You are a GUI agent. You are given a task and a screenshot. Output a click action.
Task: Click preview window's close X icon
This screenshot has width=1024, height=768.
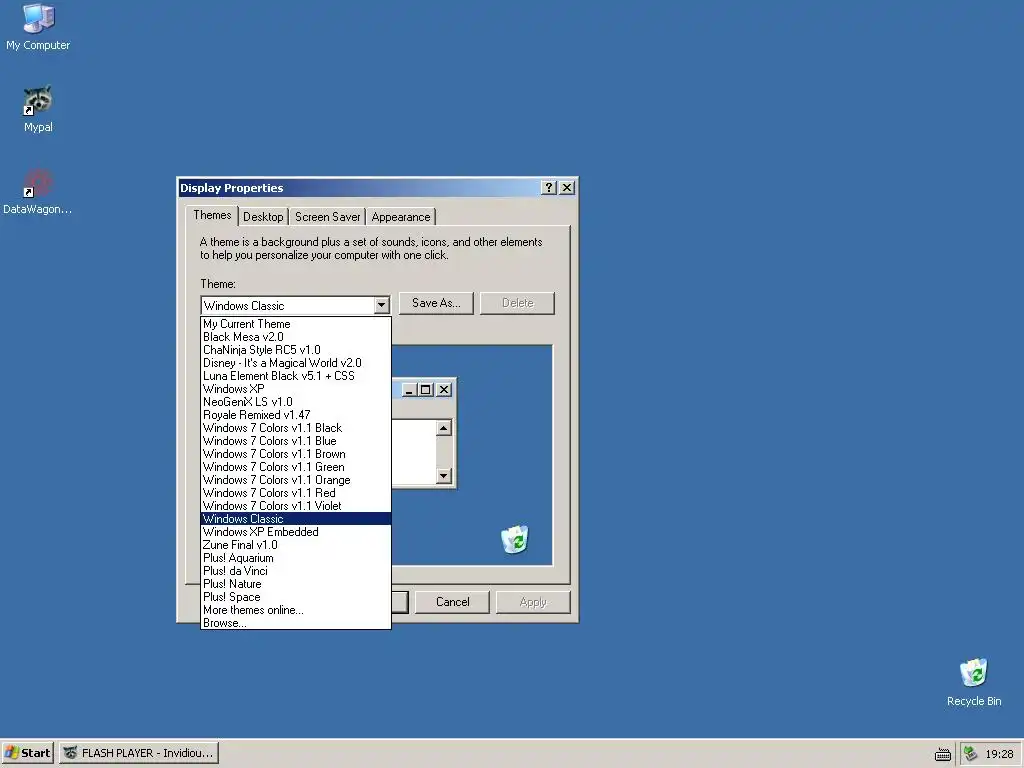444,390
